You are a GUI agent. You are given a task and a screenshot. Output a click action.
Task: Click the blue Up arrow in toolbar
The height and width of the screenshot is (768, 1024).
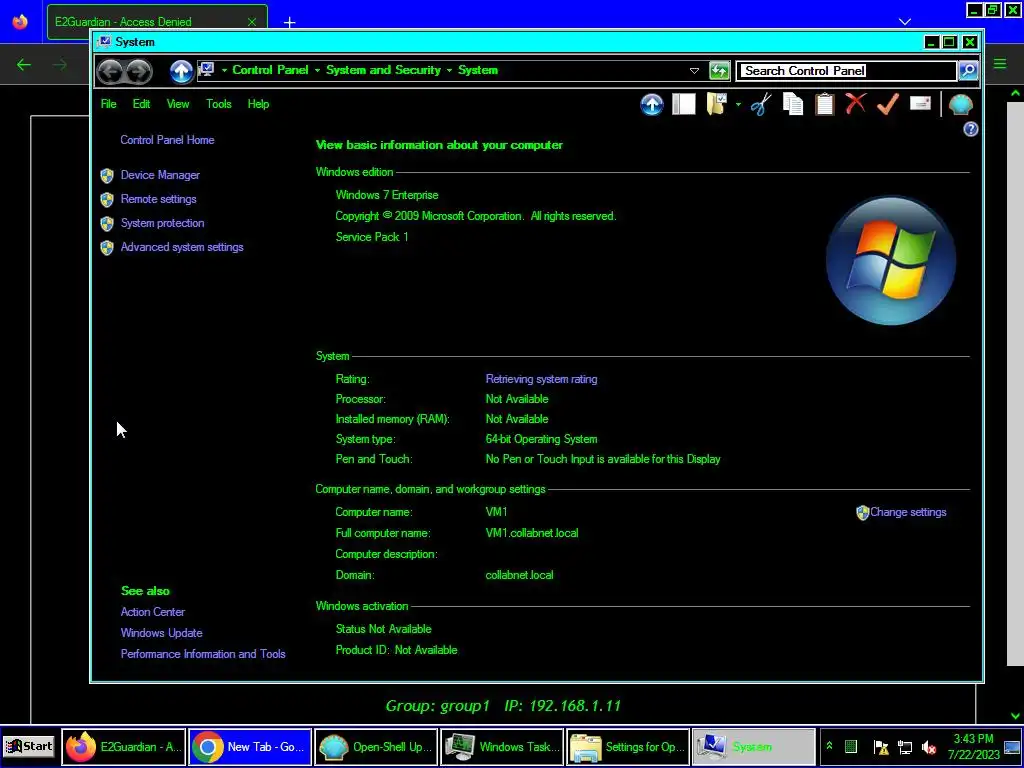[x=651, y=104]
